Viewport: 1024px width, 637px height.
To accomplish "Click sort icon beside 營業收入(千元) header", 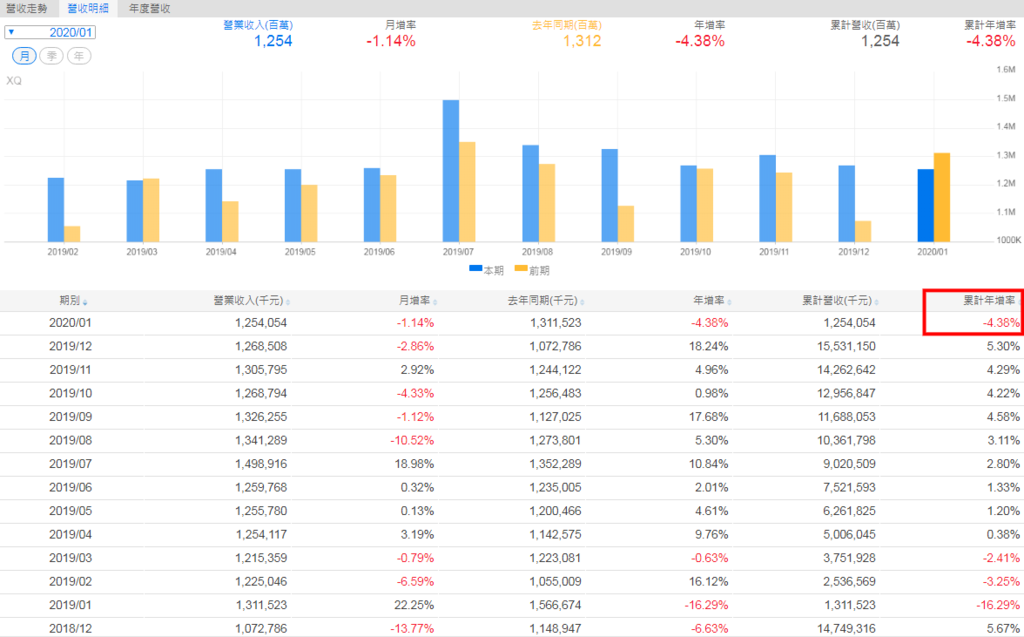I will tap(288, 302).
